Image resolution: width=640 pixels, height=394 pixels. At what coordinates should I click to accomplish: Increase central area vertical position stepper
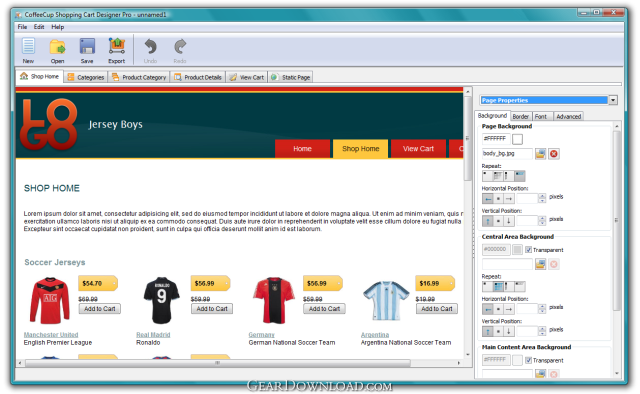coord(542,328)
